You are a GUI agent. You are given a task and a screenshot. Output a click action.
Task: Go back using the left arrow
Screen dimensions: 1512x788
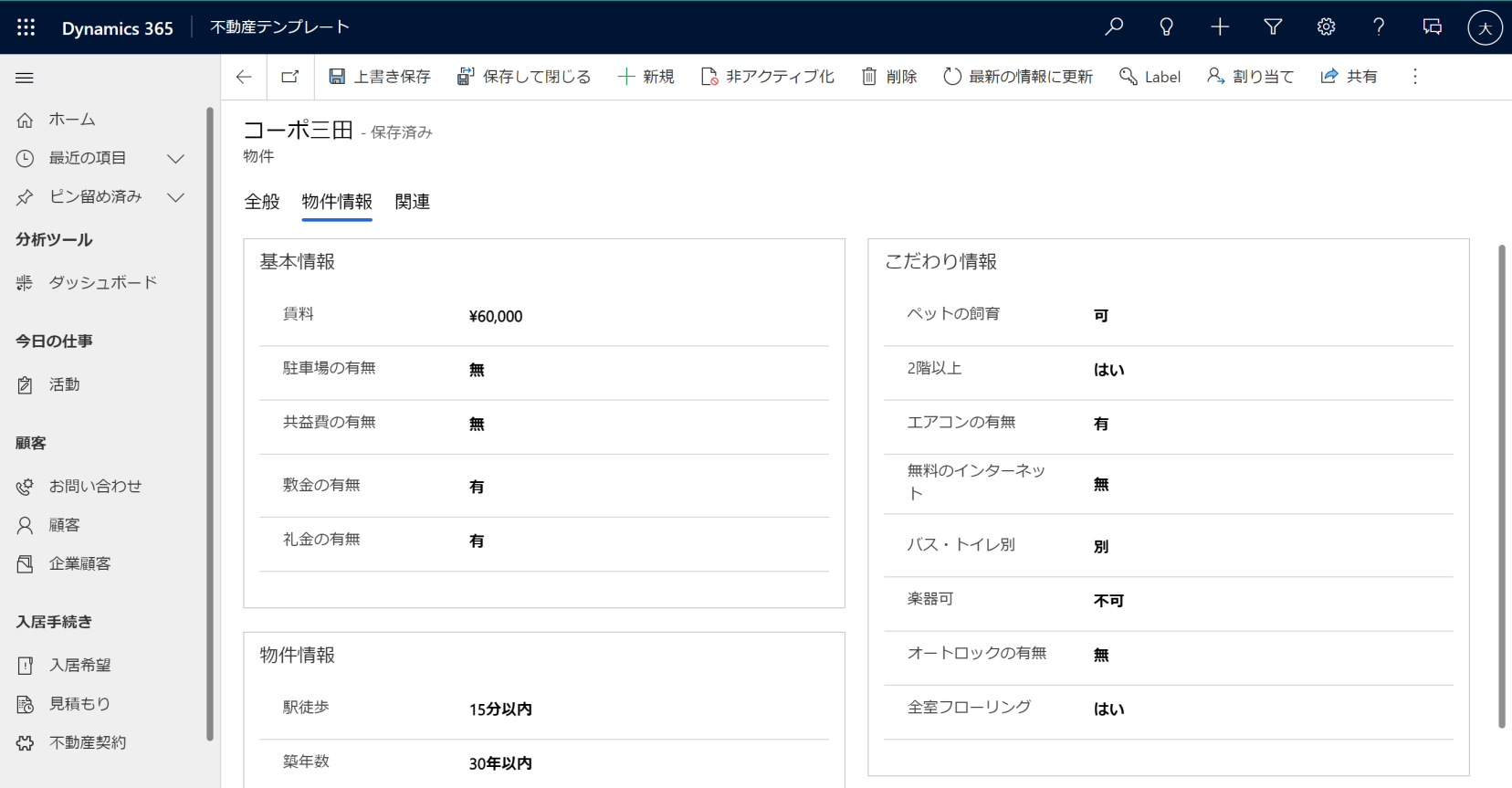tap(244, 77)
